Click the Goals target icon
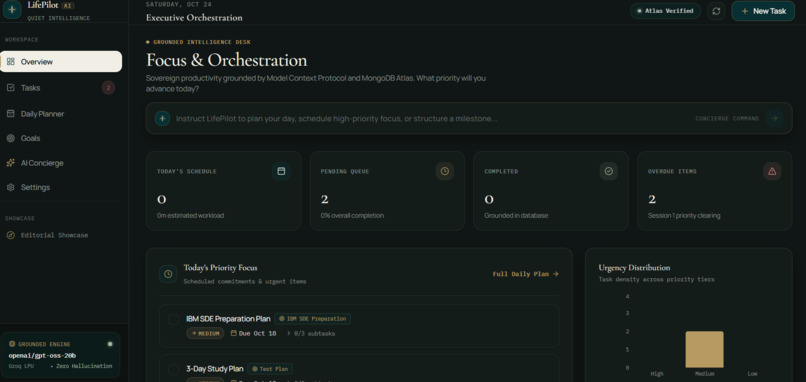 click(11, 138)
